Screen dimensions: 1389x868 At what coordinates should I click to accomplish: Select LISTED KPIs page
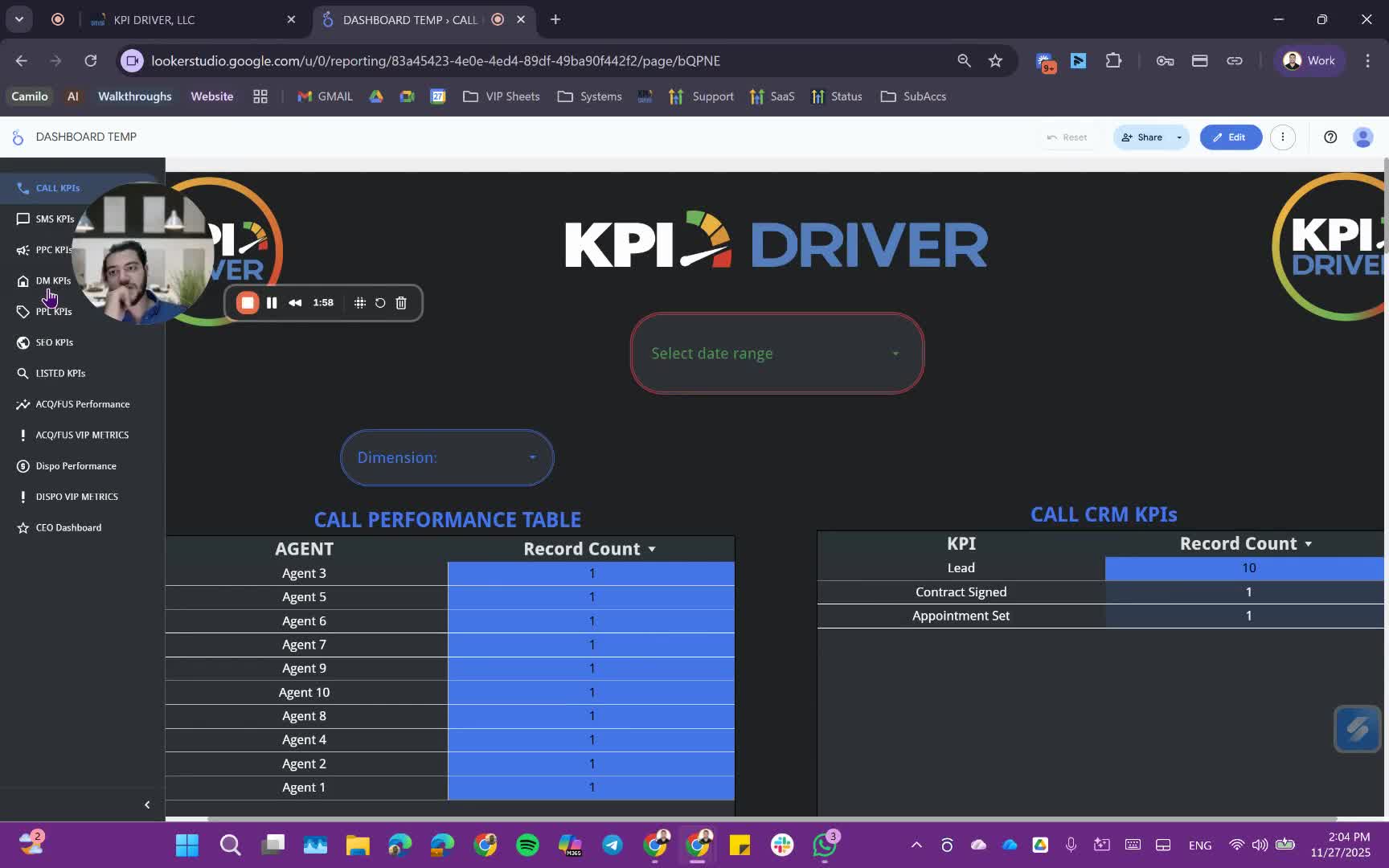tap(60, 374)
